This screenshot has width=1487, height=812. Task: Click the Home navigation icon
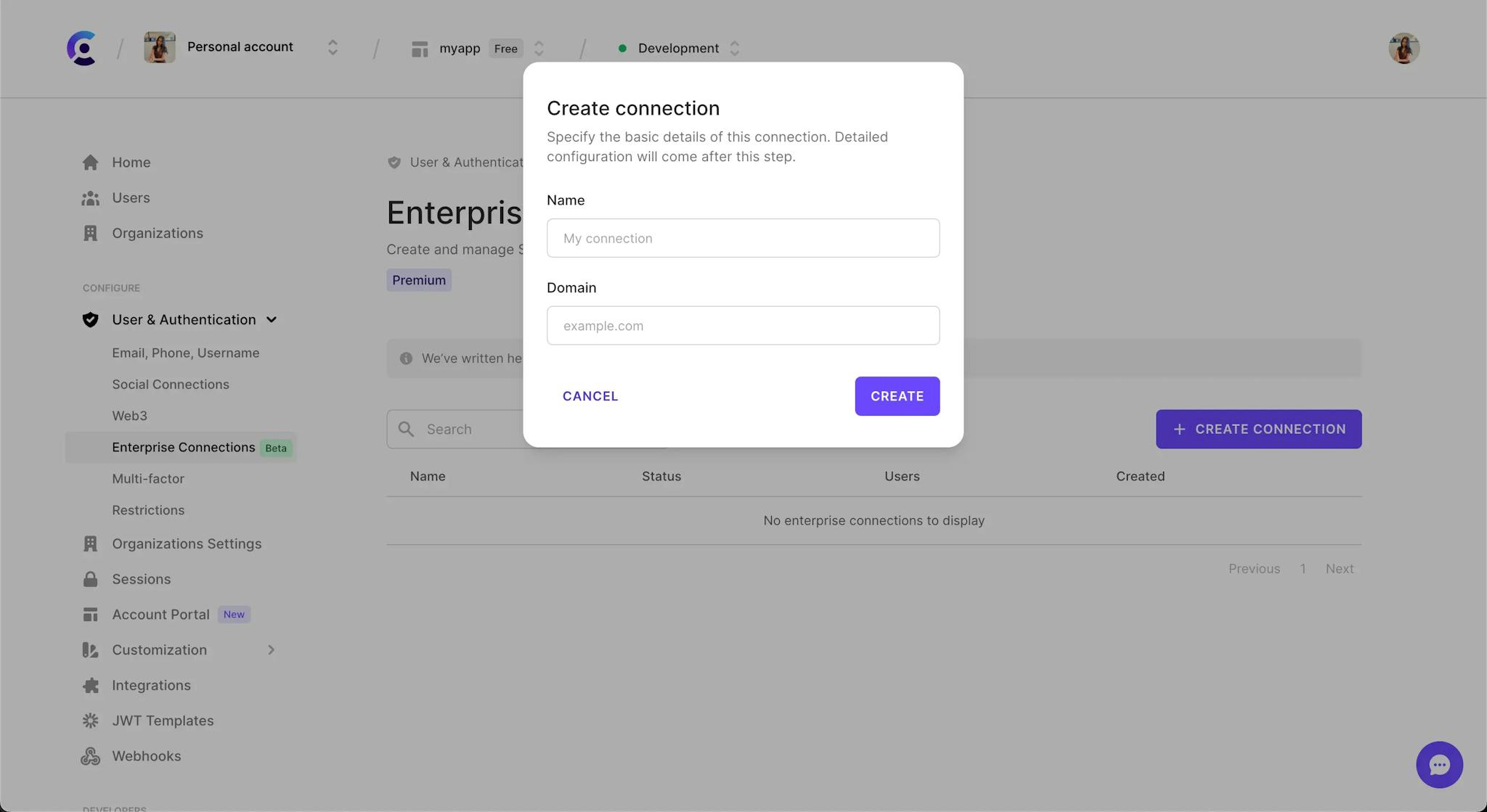[x=89, y=162]
